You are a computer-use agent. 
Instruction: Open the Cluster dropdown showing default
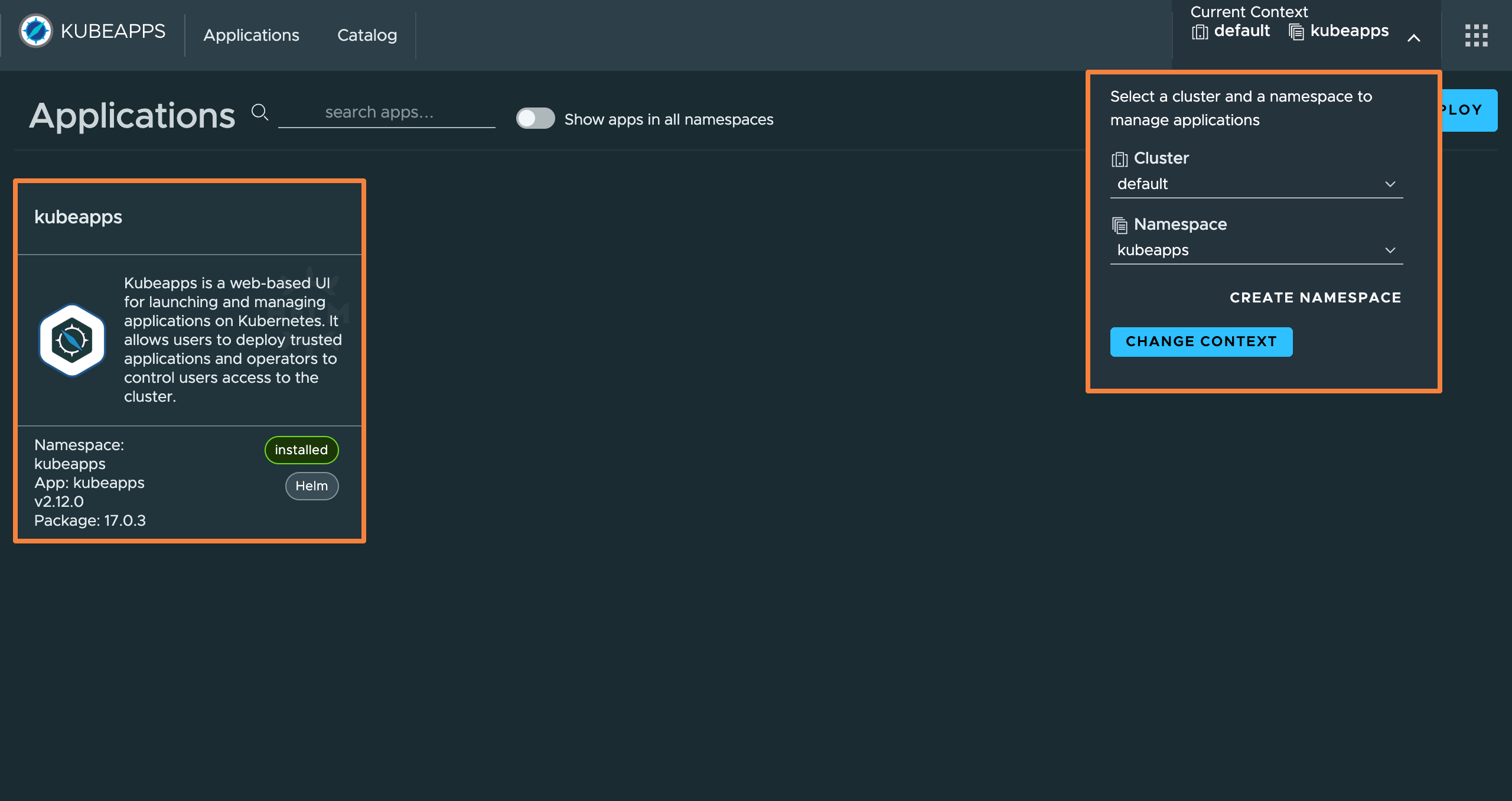pyautogui.click(x=1256, y=184)
